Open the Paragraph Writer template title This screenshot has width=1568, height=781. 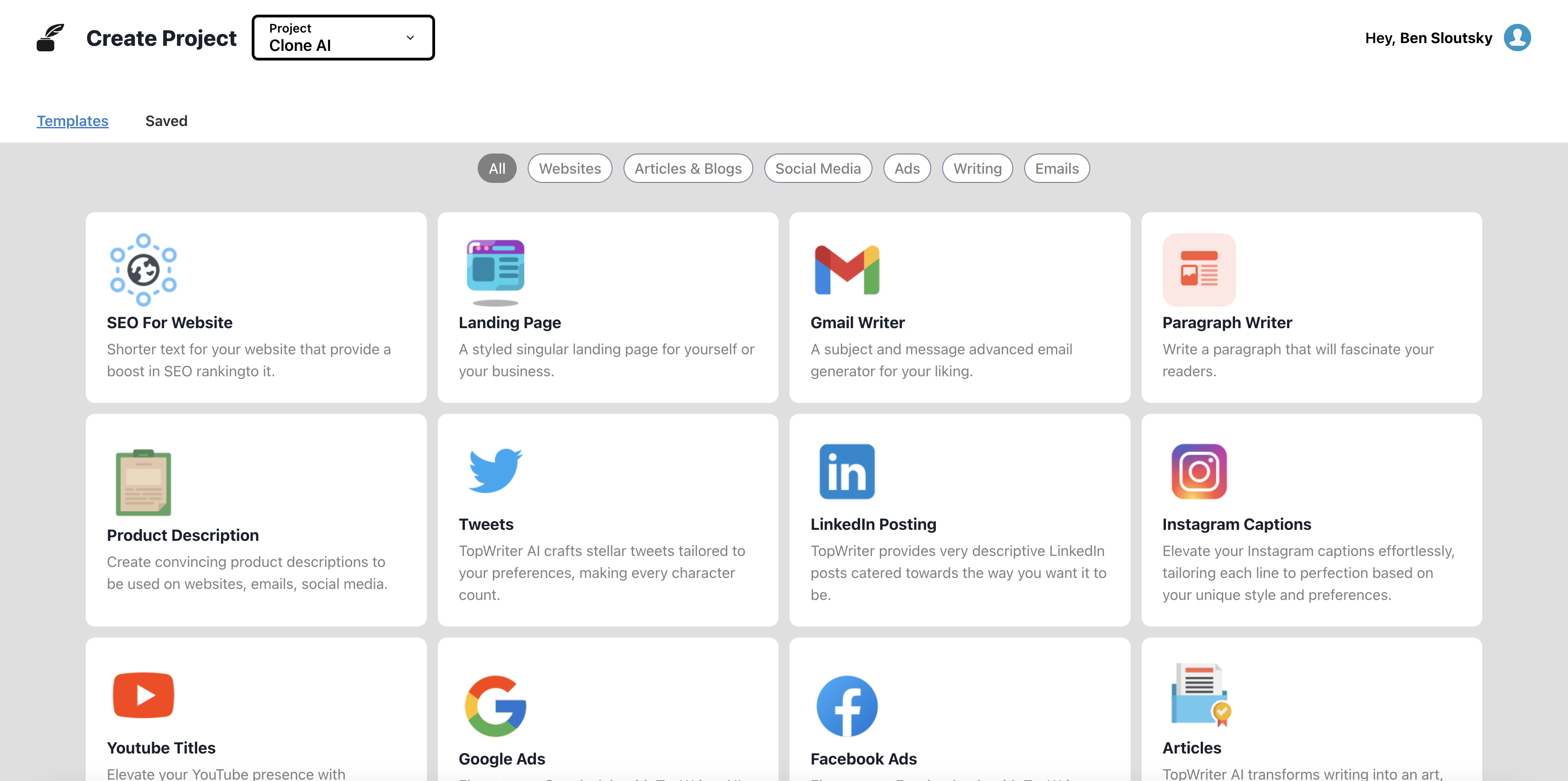1226,323
